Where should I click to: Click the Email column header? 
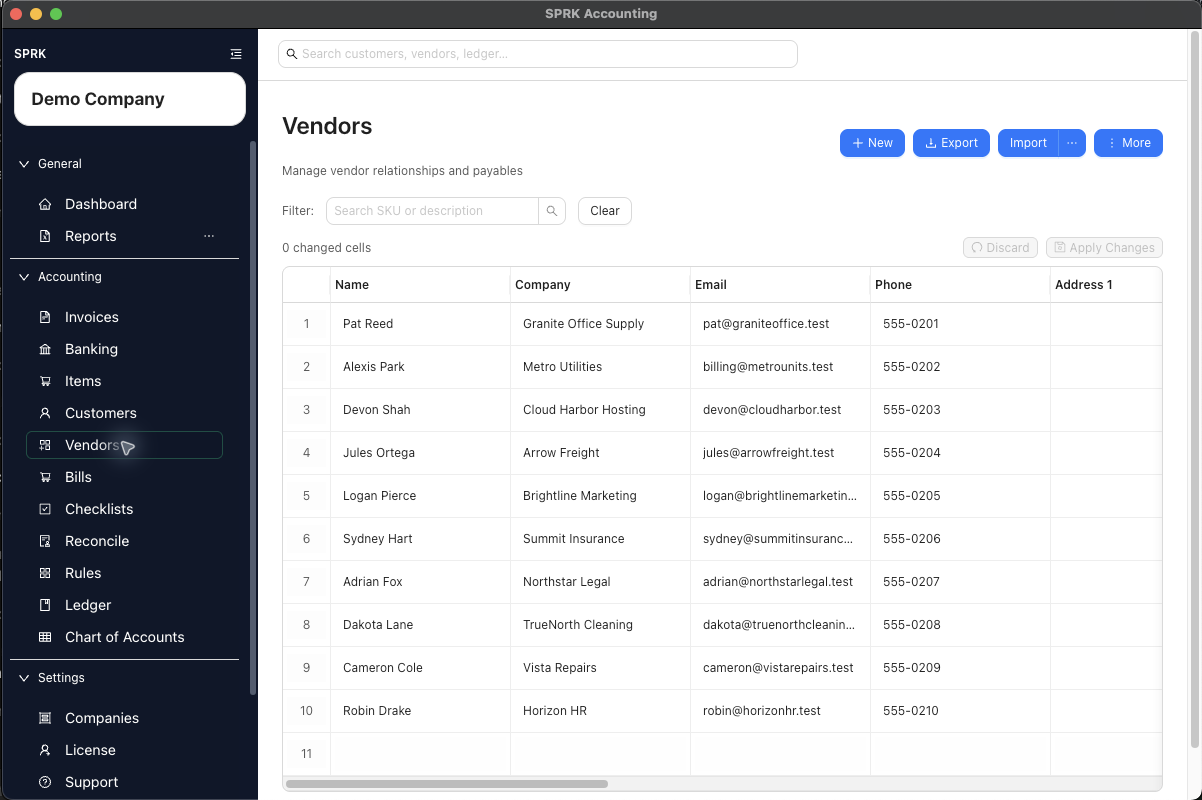[780, 285]
